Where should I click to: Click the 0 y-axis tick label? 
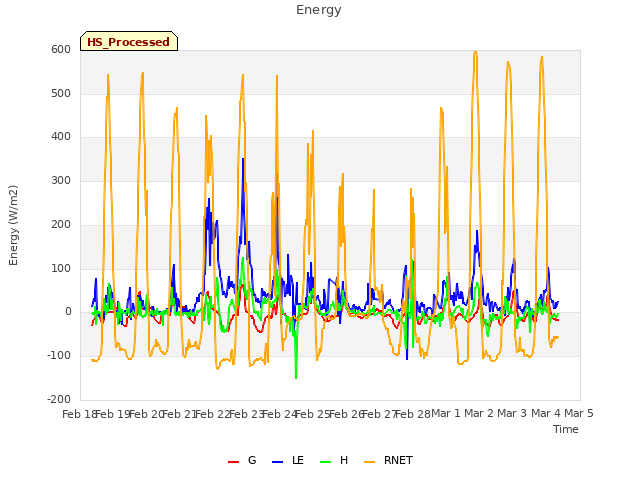click(68, 312)
